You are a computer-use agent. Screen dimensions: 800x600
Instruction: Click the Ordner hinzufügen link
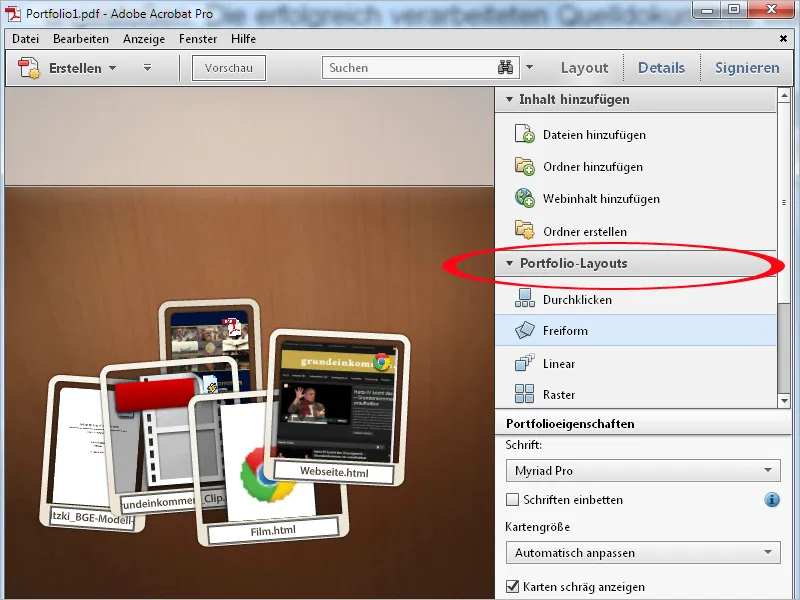[593, 167]
